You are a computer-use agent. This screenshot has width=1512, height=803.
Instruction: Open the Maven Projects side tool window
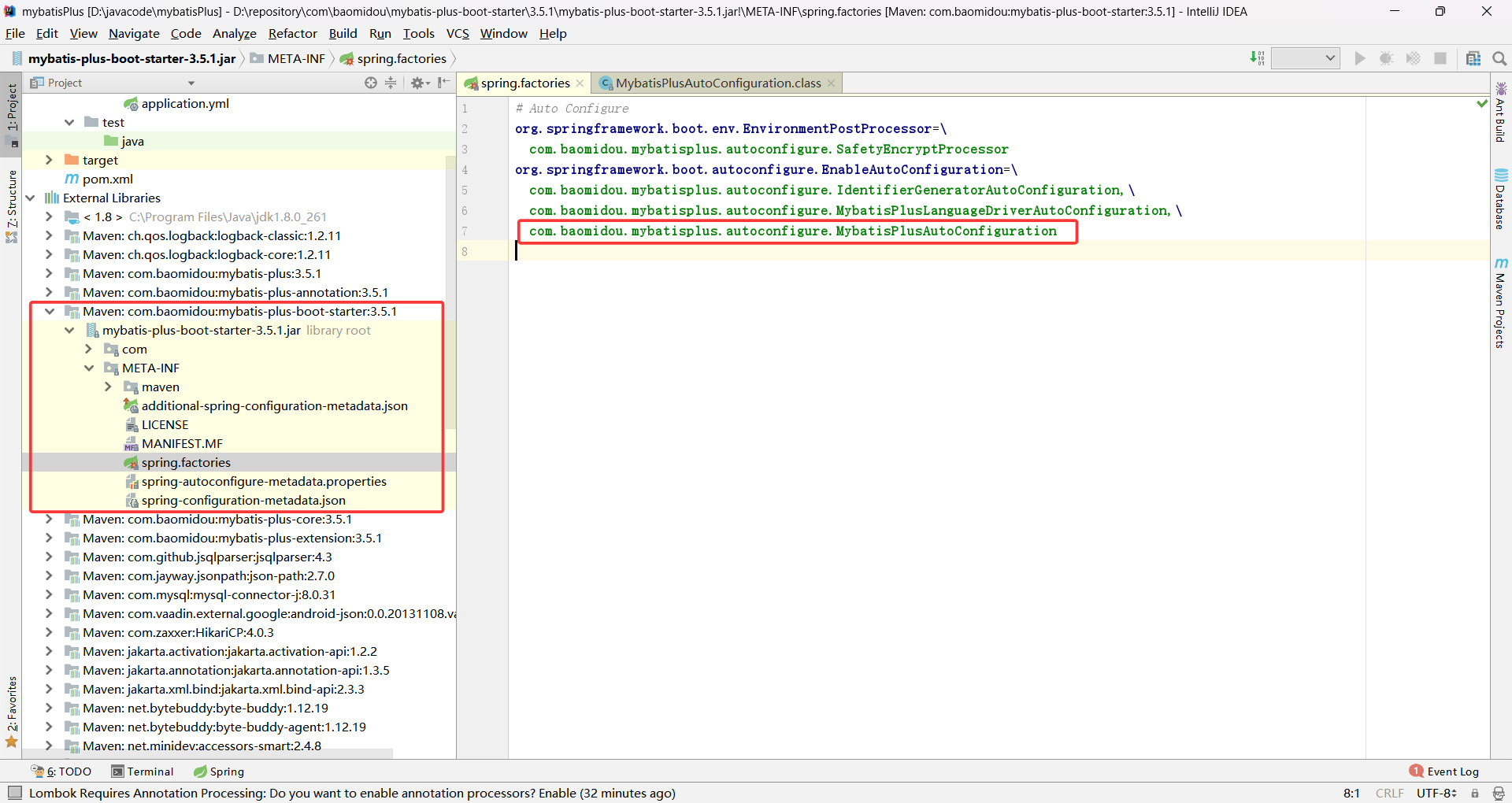1501,303
